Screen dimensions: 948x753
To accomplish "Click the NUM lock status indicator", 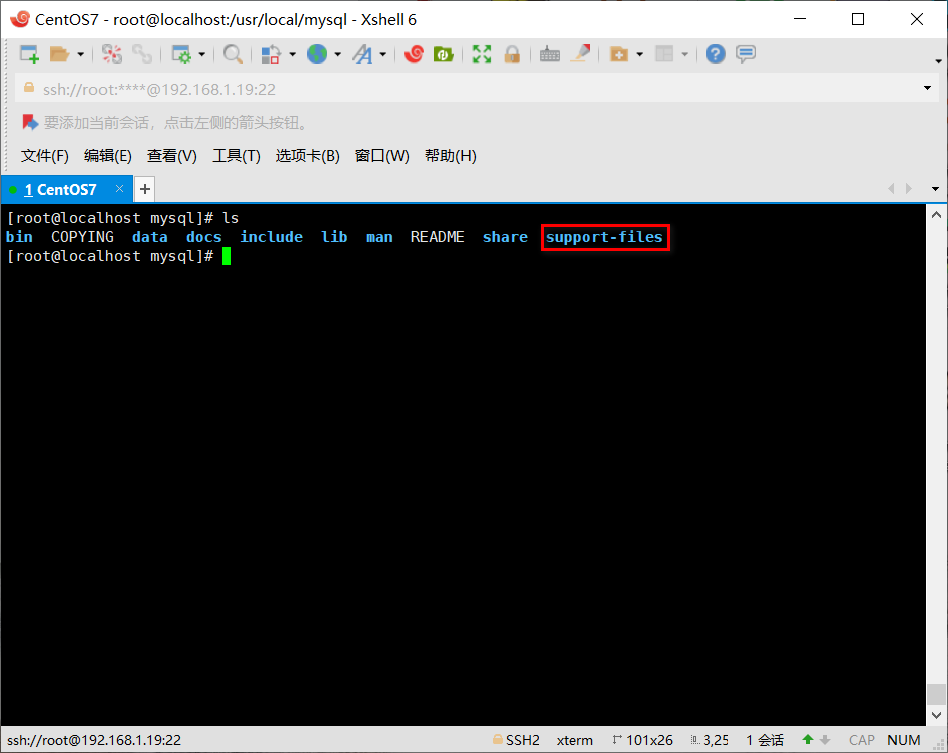I will pos(904,740).
